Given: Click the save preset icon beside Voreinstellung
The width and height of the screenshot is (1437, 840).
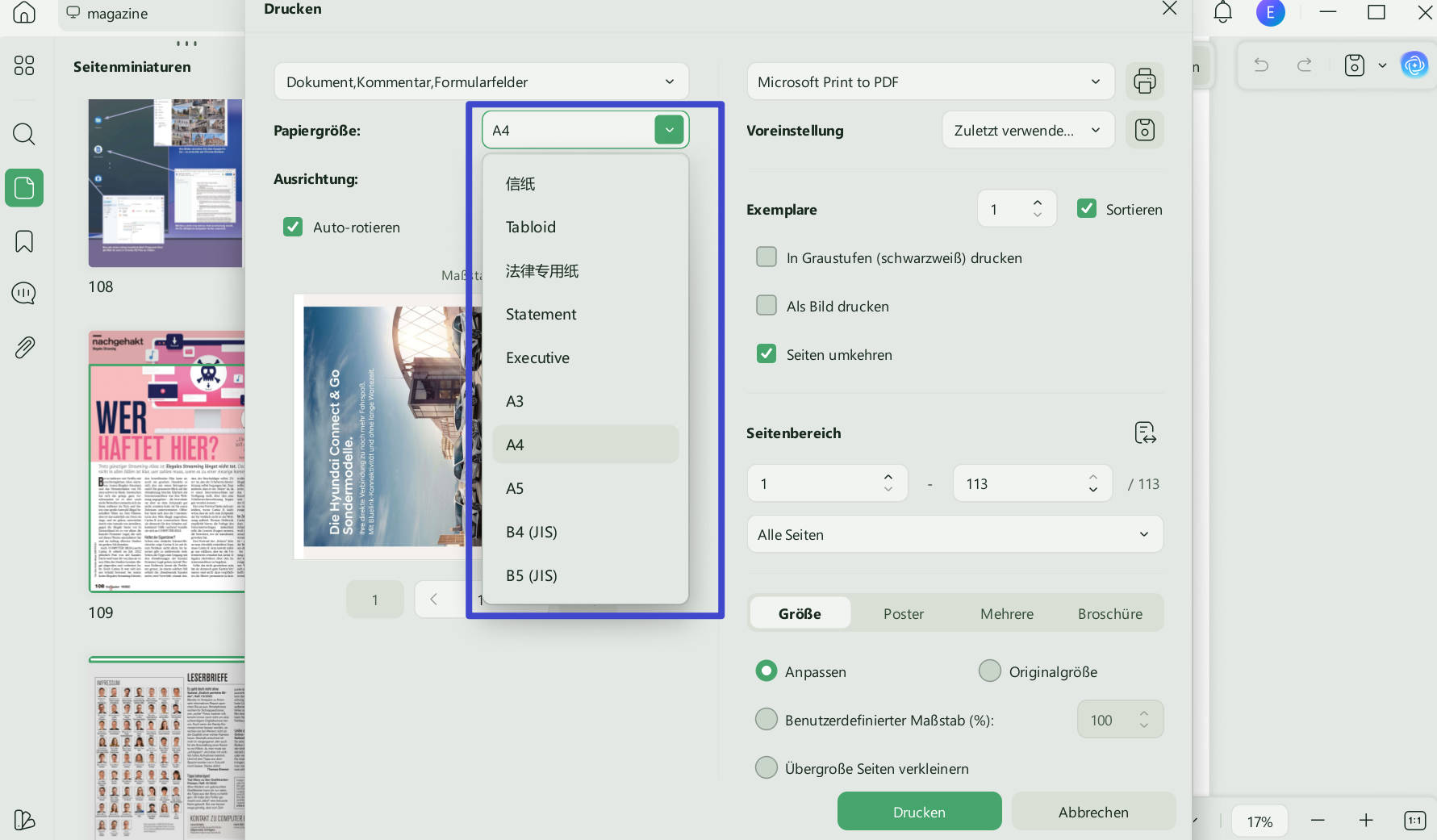Looking at the screenshot, I should (1144, 130).
